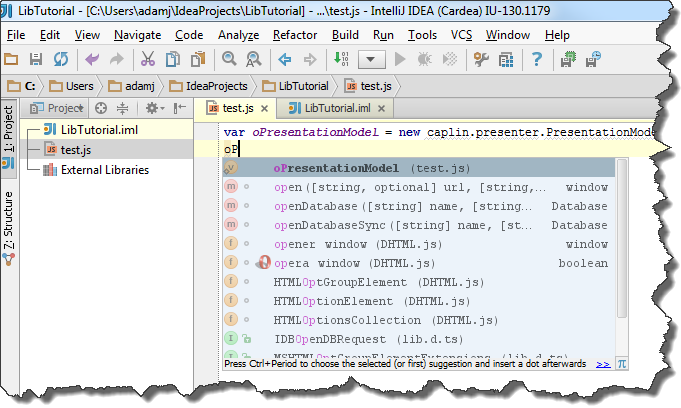Open Project Structure icon
Viewport: 681px width, 408px height.
point(506,59)
